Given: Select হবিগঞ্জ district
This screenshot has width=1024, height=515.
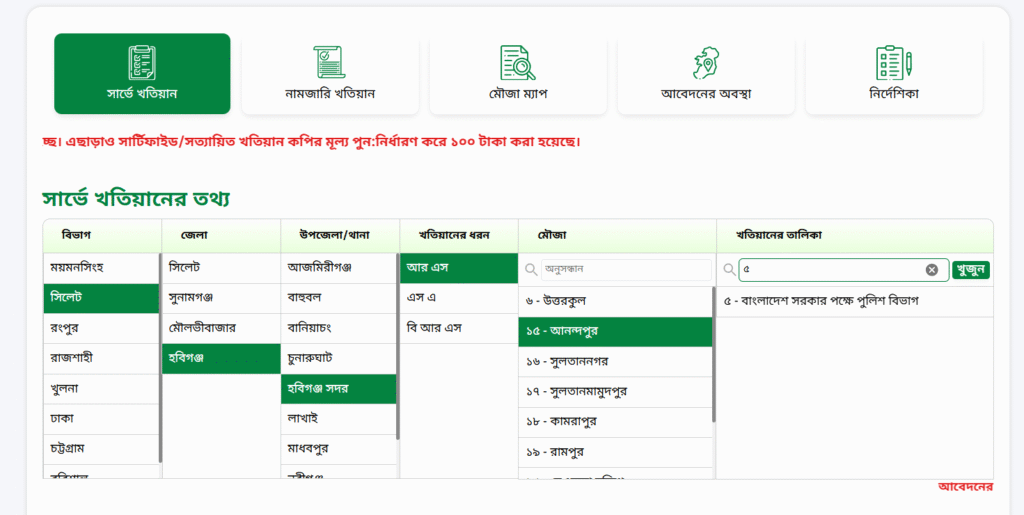Looking at the screenshot, I should point(221,358).
